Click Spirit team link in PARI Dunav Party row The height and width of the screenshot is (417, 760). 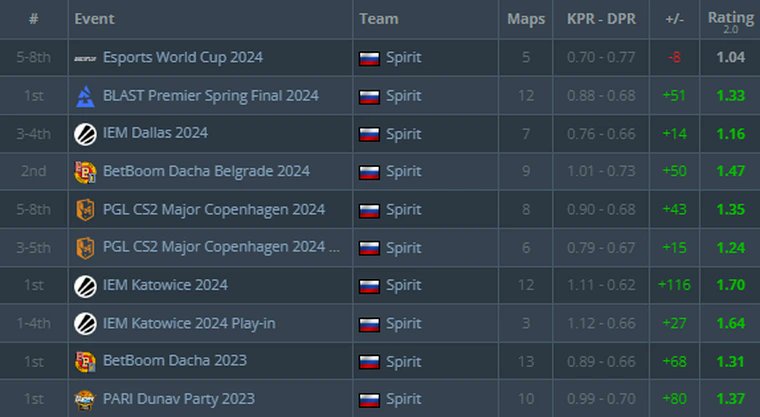[404, 399]
